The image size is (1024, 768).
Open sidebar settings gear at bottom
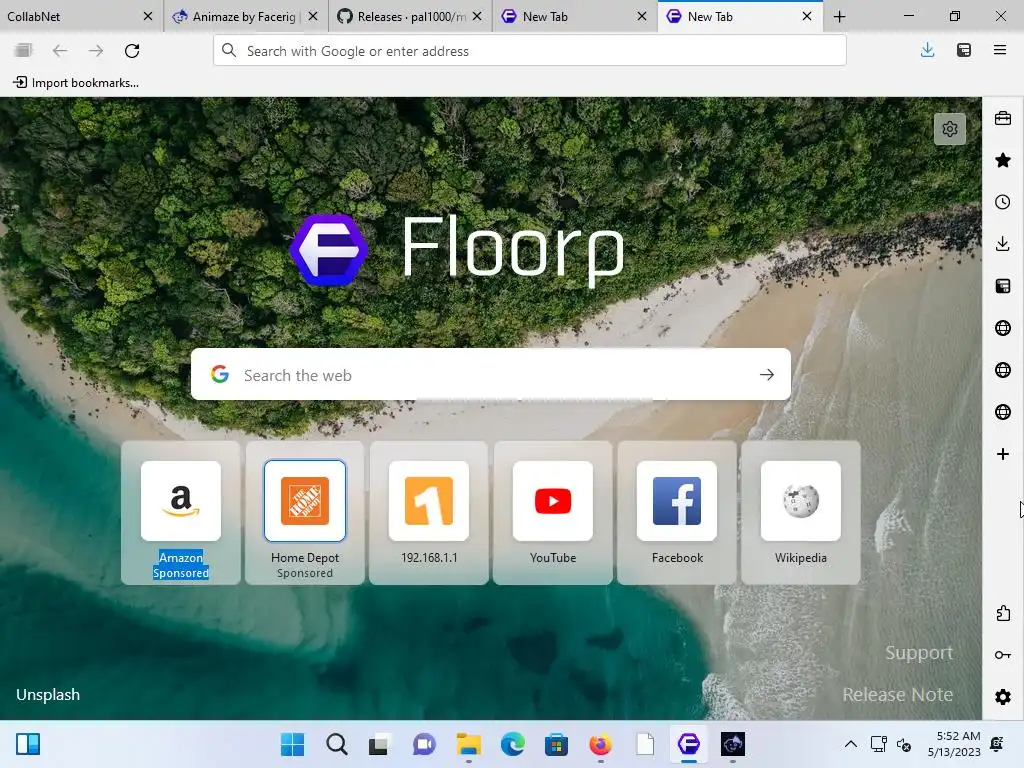coord(1003,697)
